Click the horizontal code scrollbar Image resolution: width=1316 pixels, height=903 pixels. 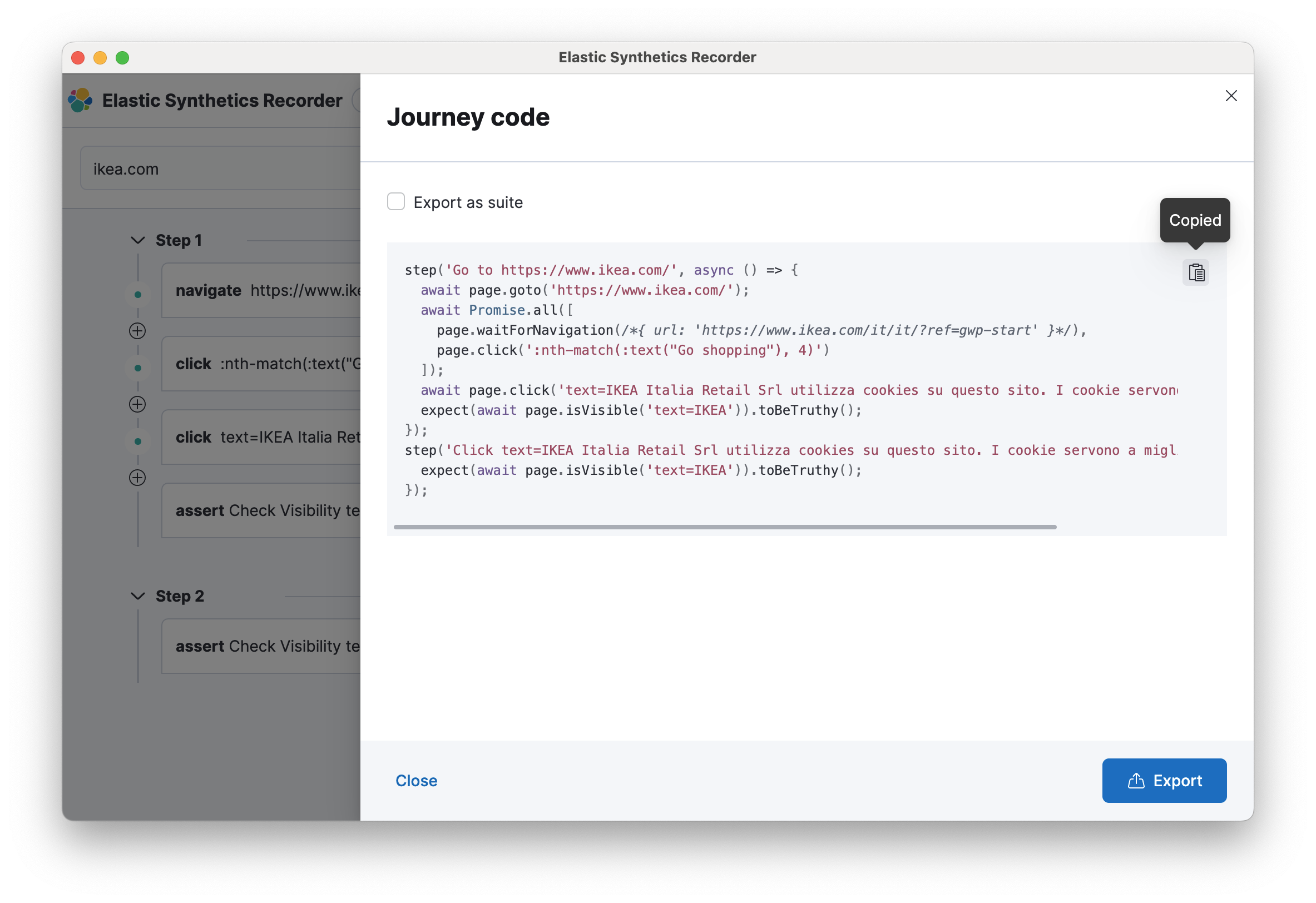pyautogui.click(x=725, y=527)
